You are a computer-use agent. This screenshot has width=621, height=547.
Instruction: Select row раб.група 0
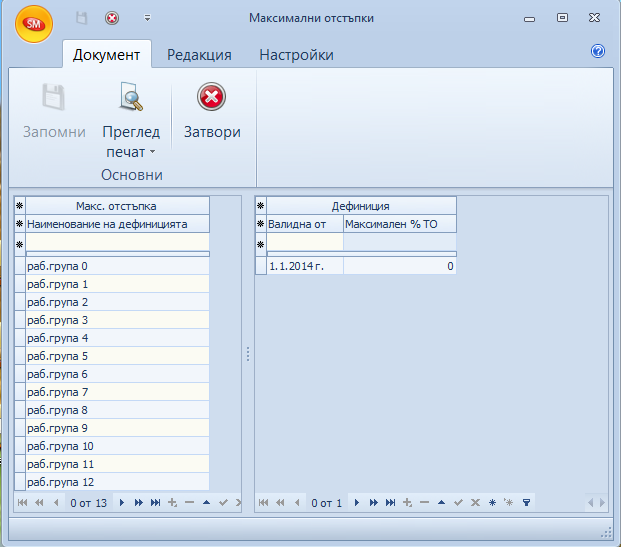[x=118, y=266]
